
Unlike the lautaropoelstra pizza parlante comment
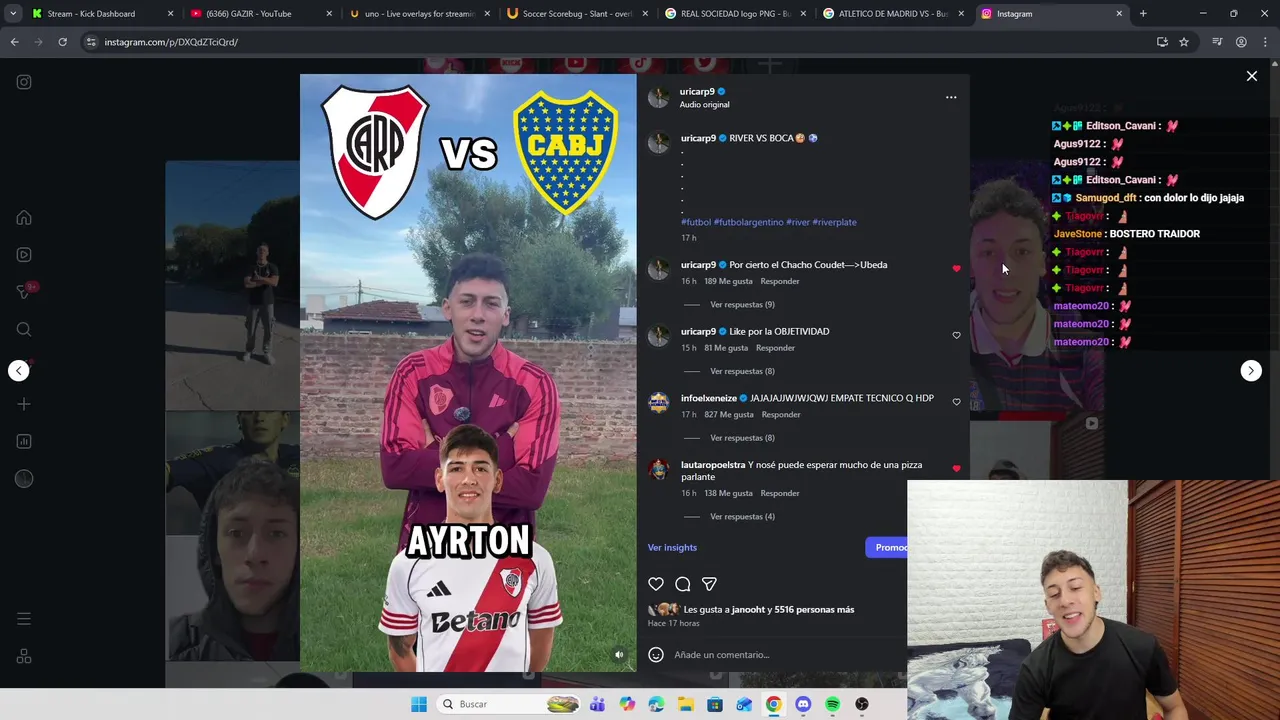pos(956,469)
